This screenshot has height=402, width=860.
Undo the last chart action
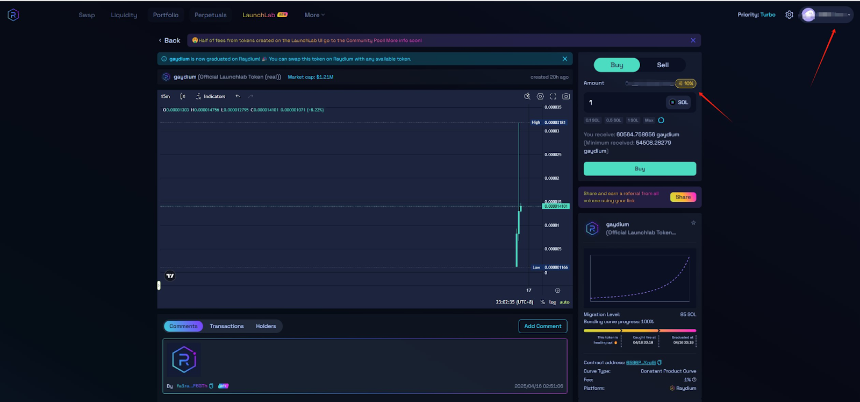tap(238, 97)
